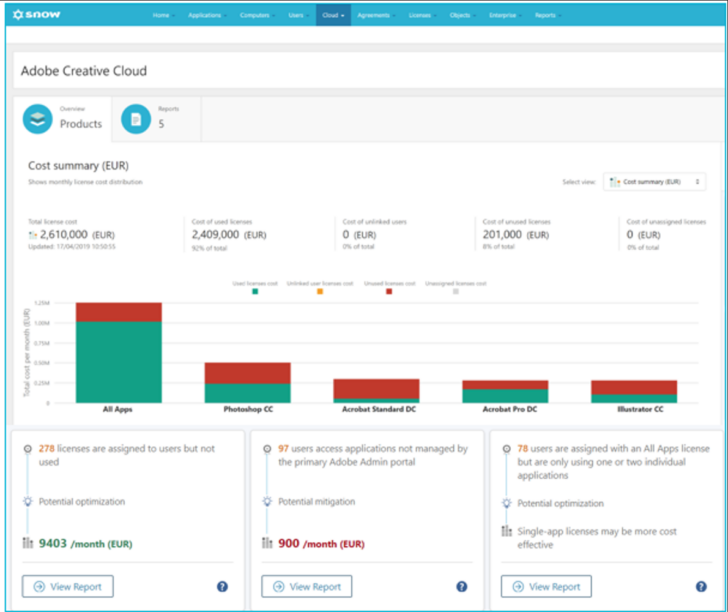This screenshot has width=728, height=612.
Task: Click lightbulb icon beside Potential mitigation
Action: (x=267, y=501)
